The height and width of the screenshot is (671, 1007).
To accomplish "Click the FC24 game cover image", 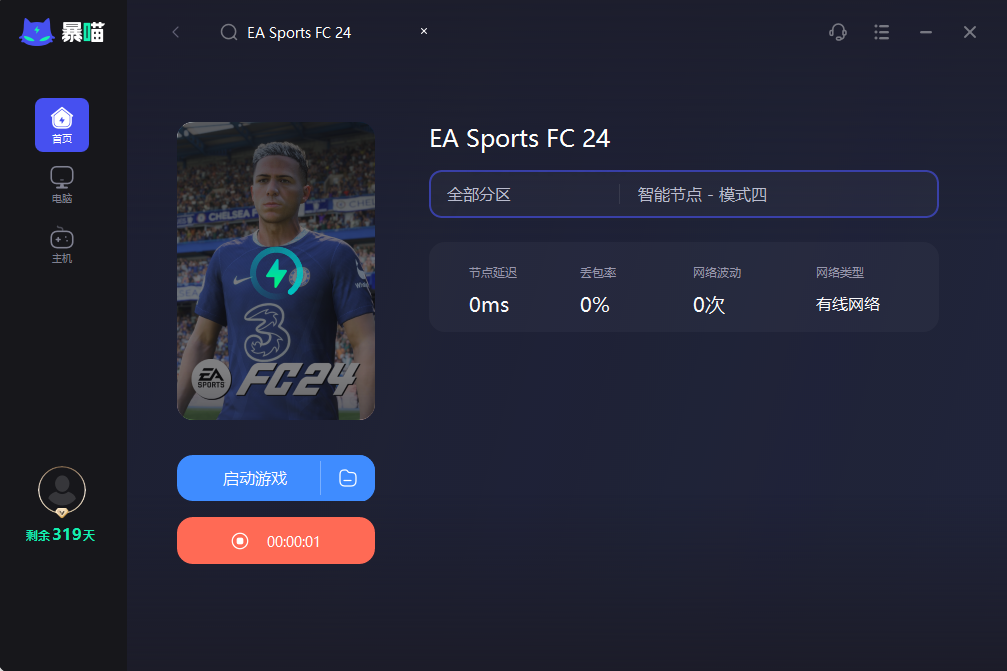I will click(276, 271).
